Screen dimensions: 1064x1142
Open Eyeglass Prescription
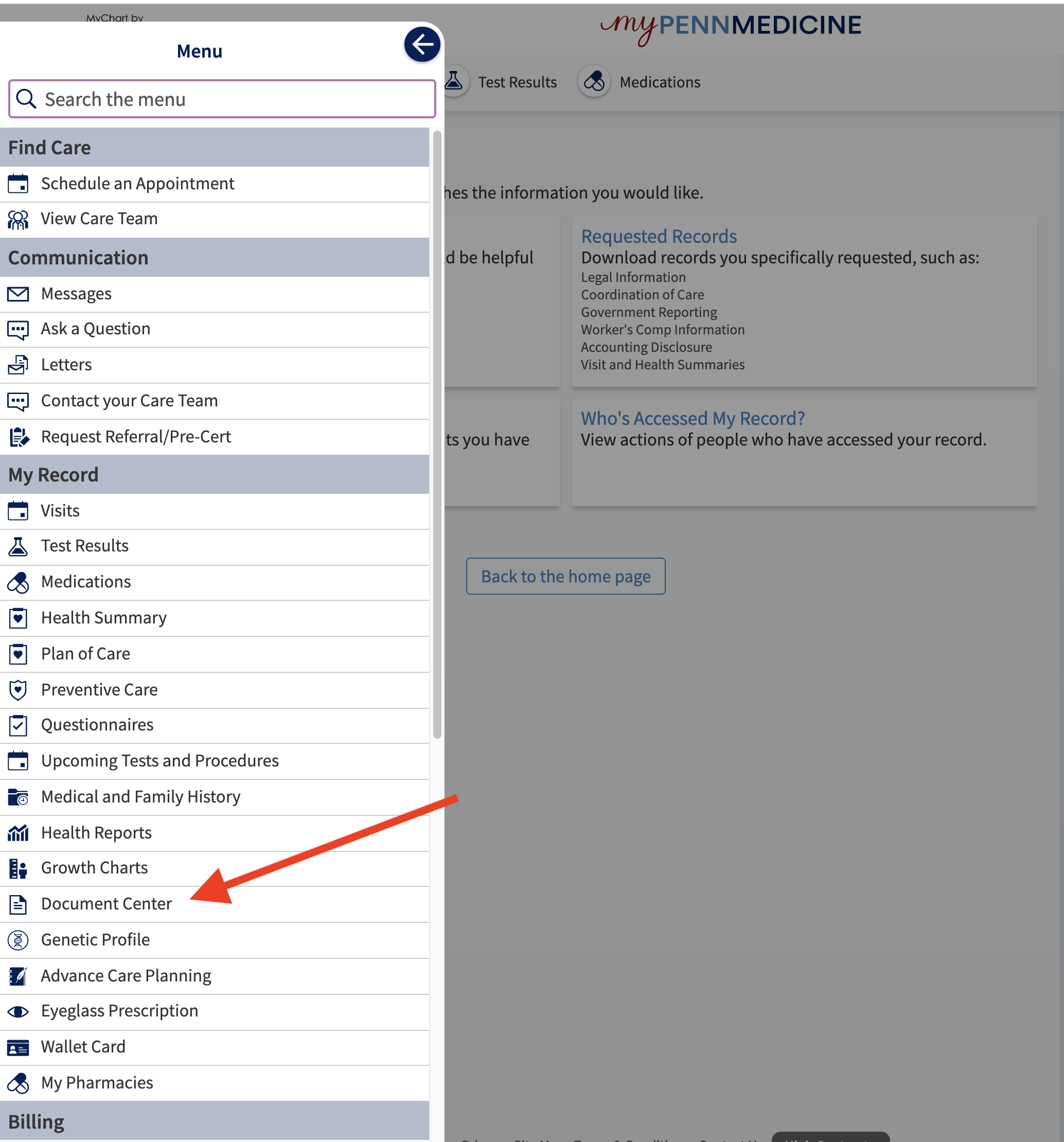point(215,1012)
